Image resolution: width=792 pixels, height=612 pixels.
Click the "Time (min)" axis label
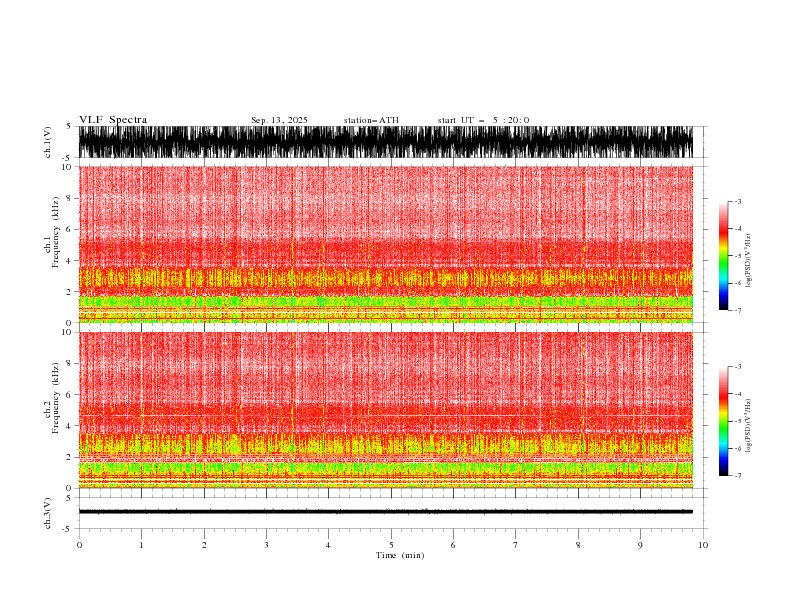400,555
